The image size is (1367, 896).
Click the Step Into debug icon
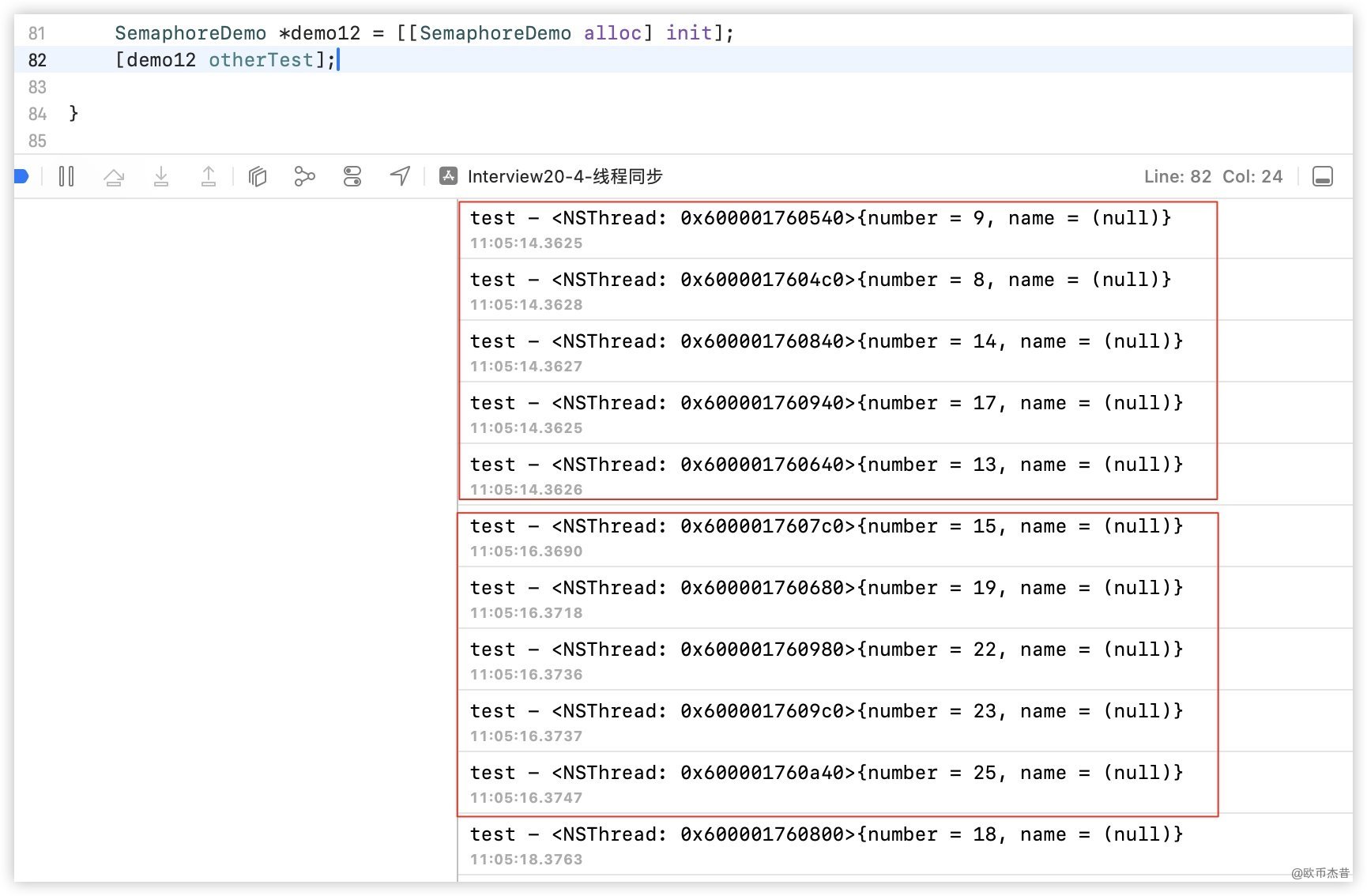click(x=161, y=176)
